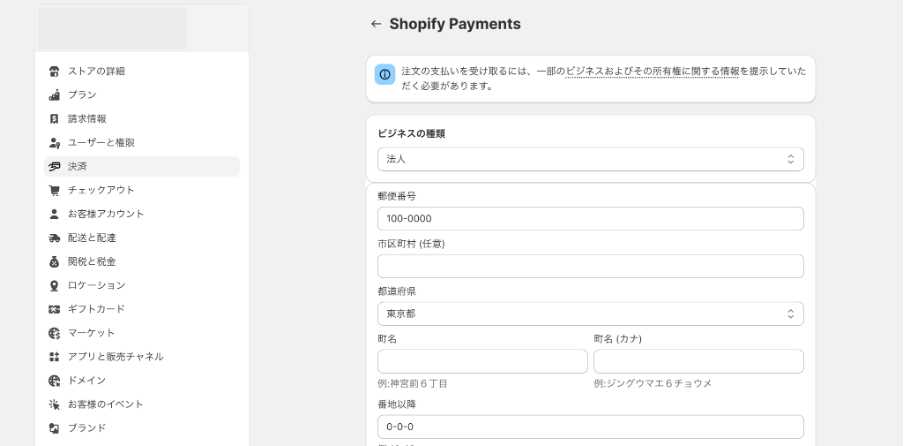Click the 決済 payments icon

[x=54, y=167]
